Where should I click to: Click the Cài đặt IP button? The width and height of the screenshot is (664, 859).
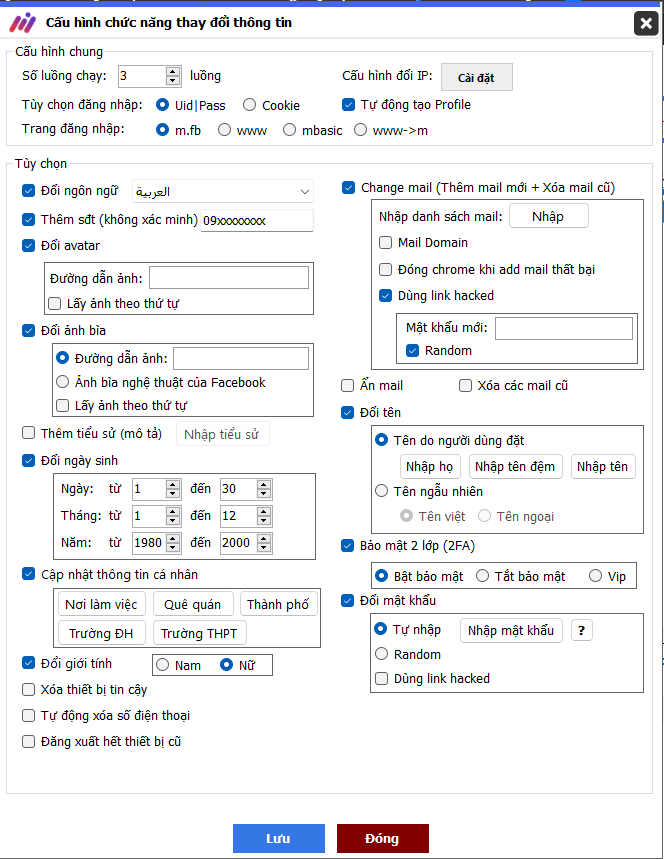click(477, 77)
